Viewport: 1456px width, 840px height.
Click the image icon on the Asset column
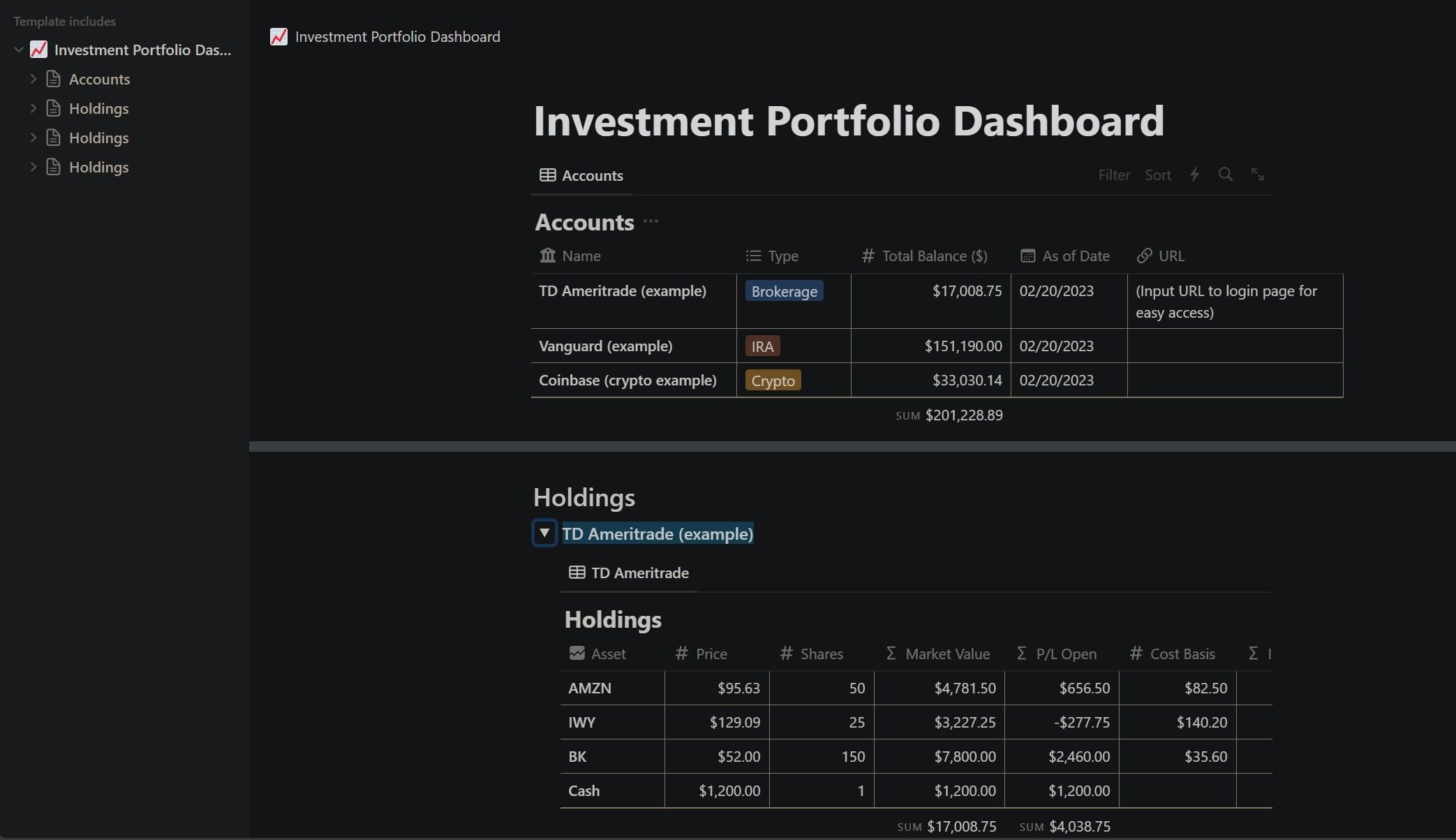(577, 654)
